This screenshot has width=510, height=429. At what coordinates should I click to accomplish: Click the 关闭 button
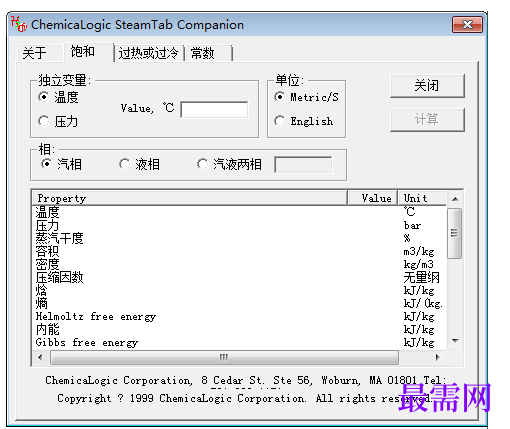click(427, 86)
